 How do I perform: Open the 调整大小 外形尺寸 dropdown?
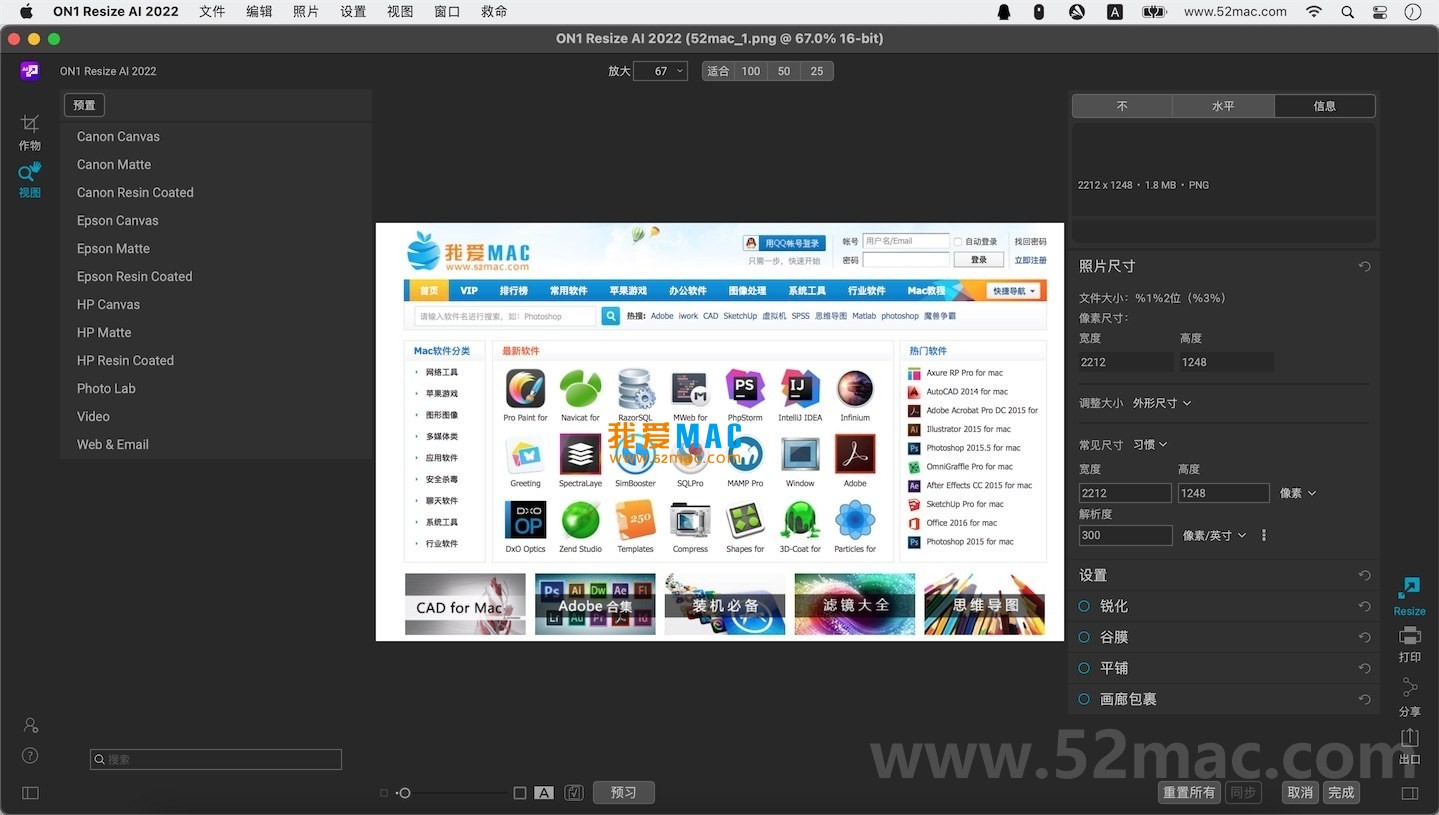[1161, 403]
